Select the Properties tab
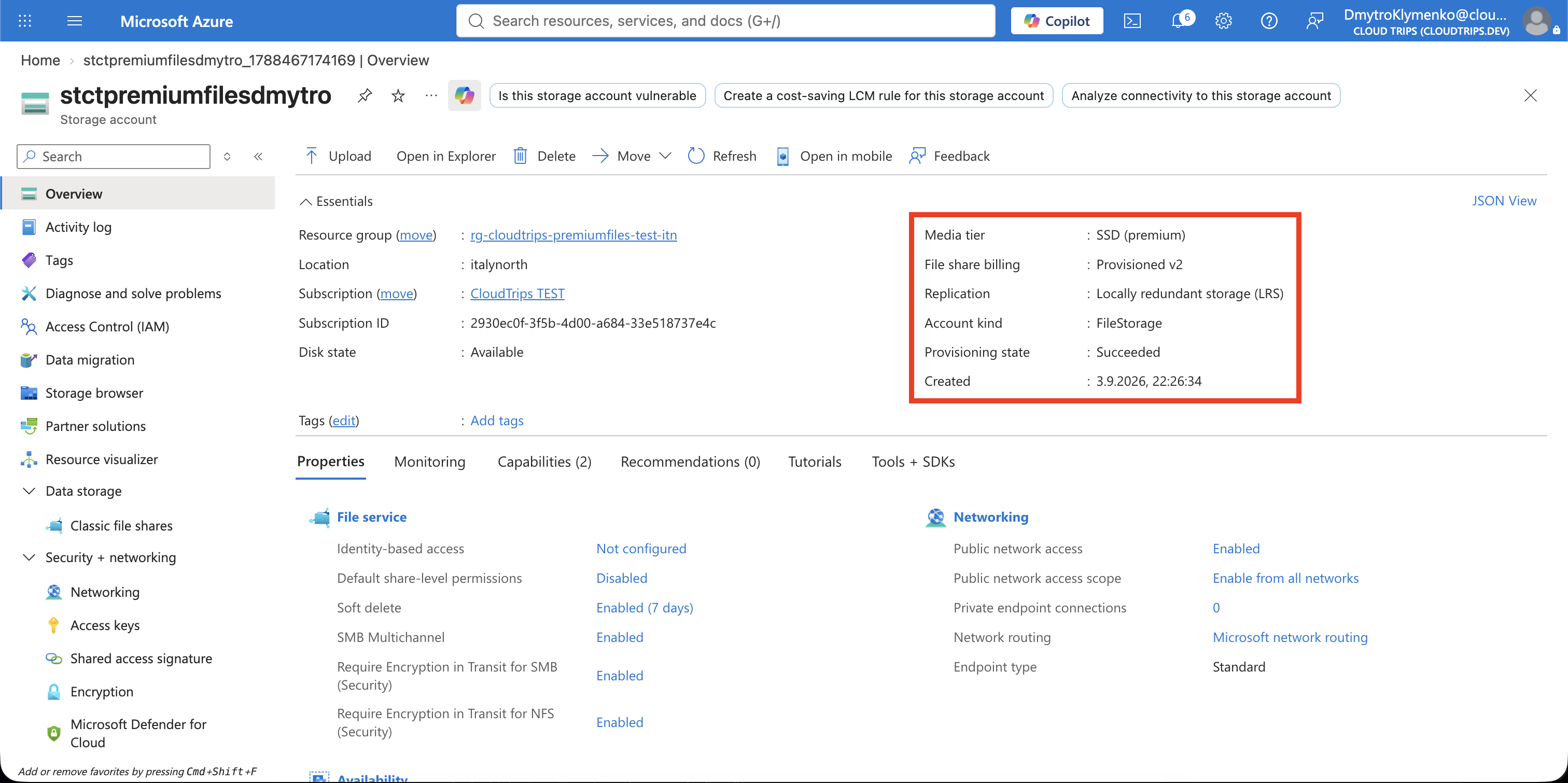The image size is (1568, 783). [x=330, y=462]
